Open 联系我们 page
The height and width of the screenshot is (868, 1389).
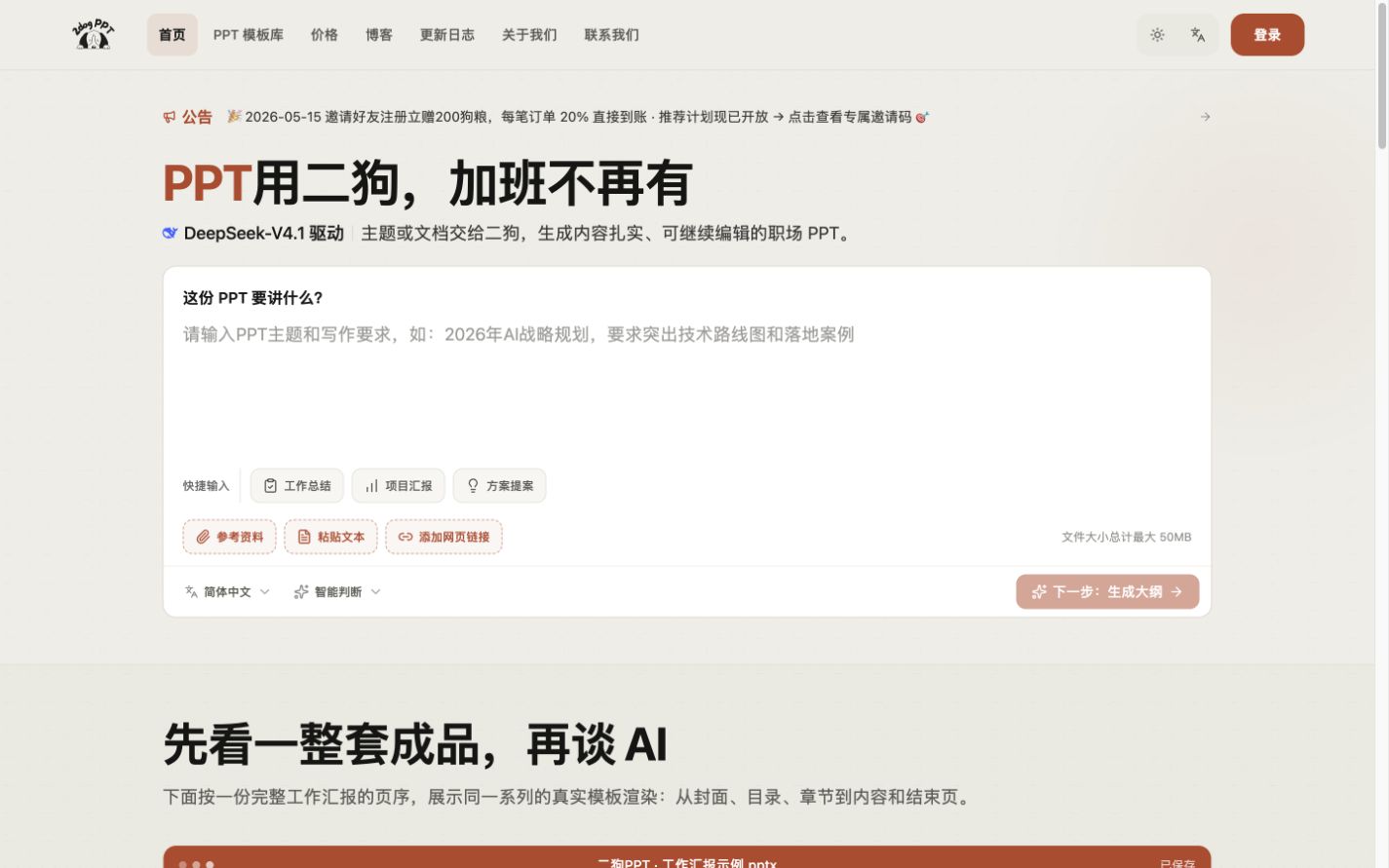[611, 35]
